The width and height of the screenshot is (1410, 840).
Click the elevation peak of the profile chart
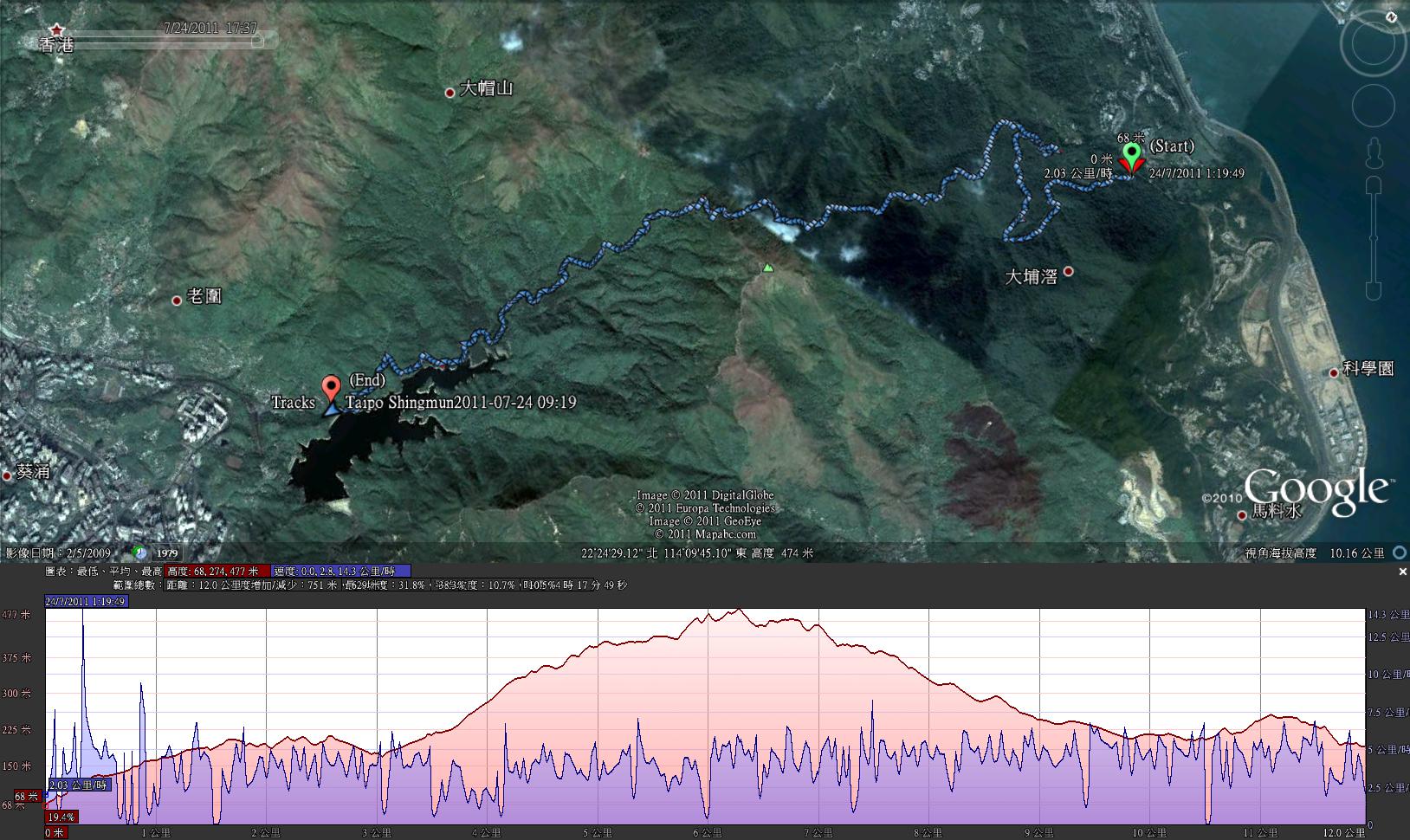(739, 611)
